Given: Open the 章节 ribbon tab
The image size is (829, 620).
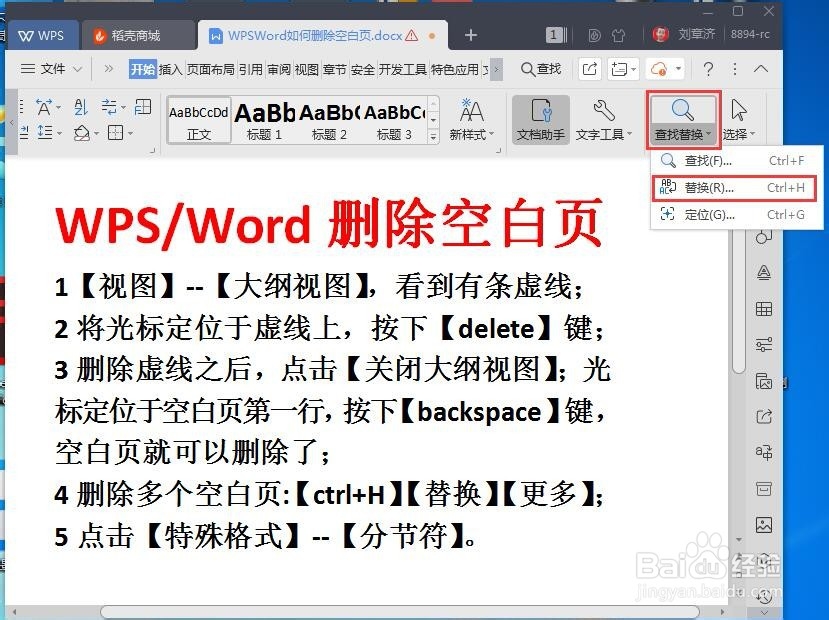Looking at the screenshot, I should (335, 69).
